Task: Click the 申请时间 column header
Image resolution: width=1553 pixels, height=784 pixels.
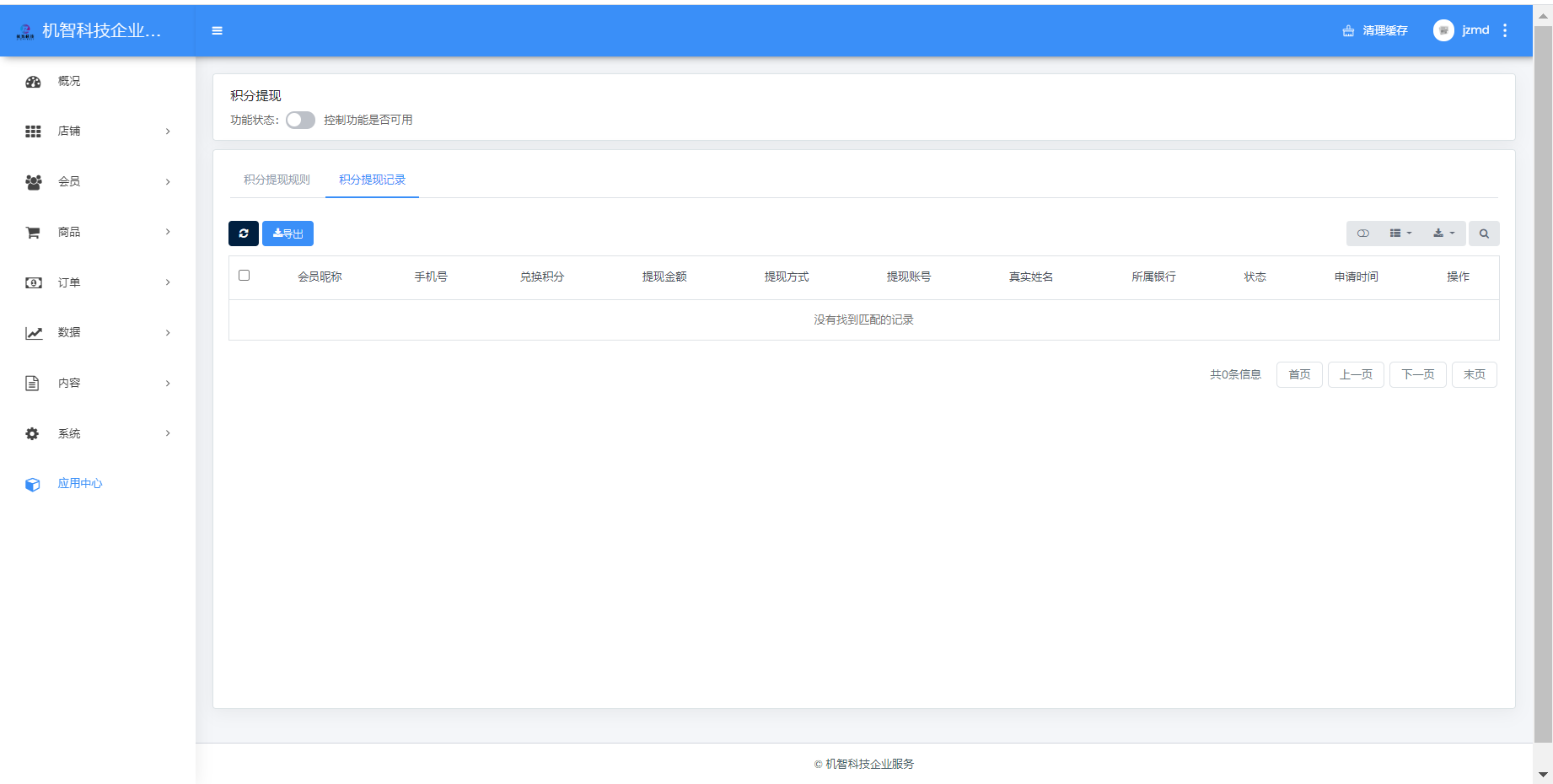Action: pos(1357,277)
